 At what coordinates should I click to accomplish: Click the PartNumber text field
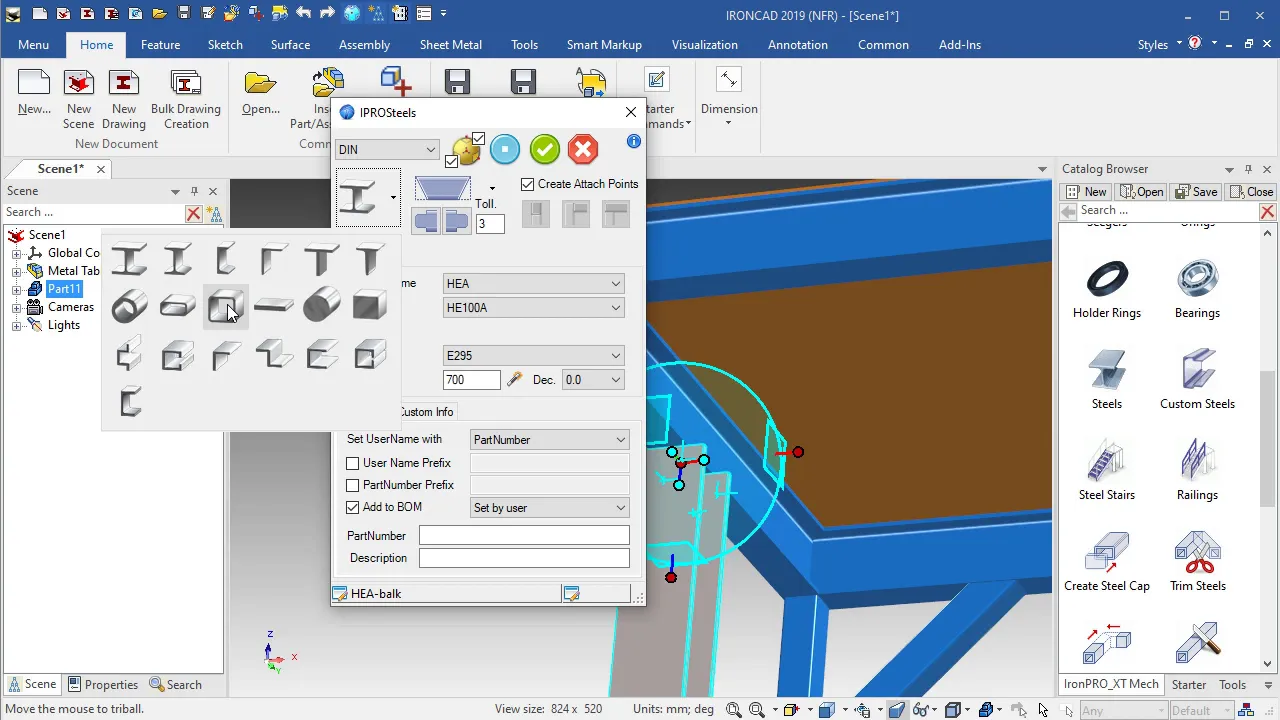pyautogui.click(x=524, y=536)
